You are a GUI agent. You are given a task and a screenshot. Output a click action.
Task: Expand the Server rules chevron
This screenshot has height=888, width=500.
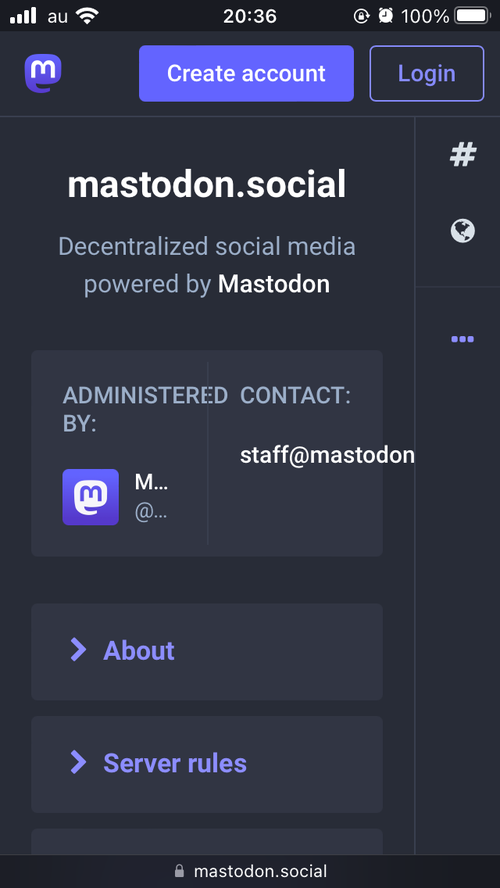[x=78, y=762]
